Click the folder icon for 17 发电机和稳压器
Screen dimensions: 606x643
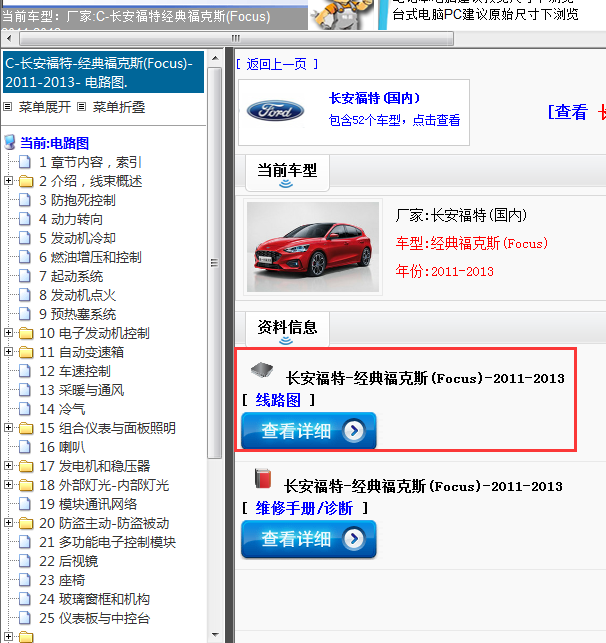tap(26, 466)
